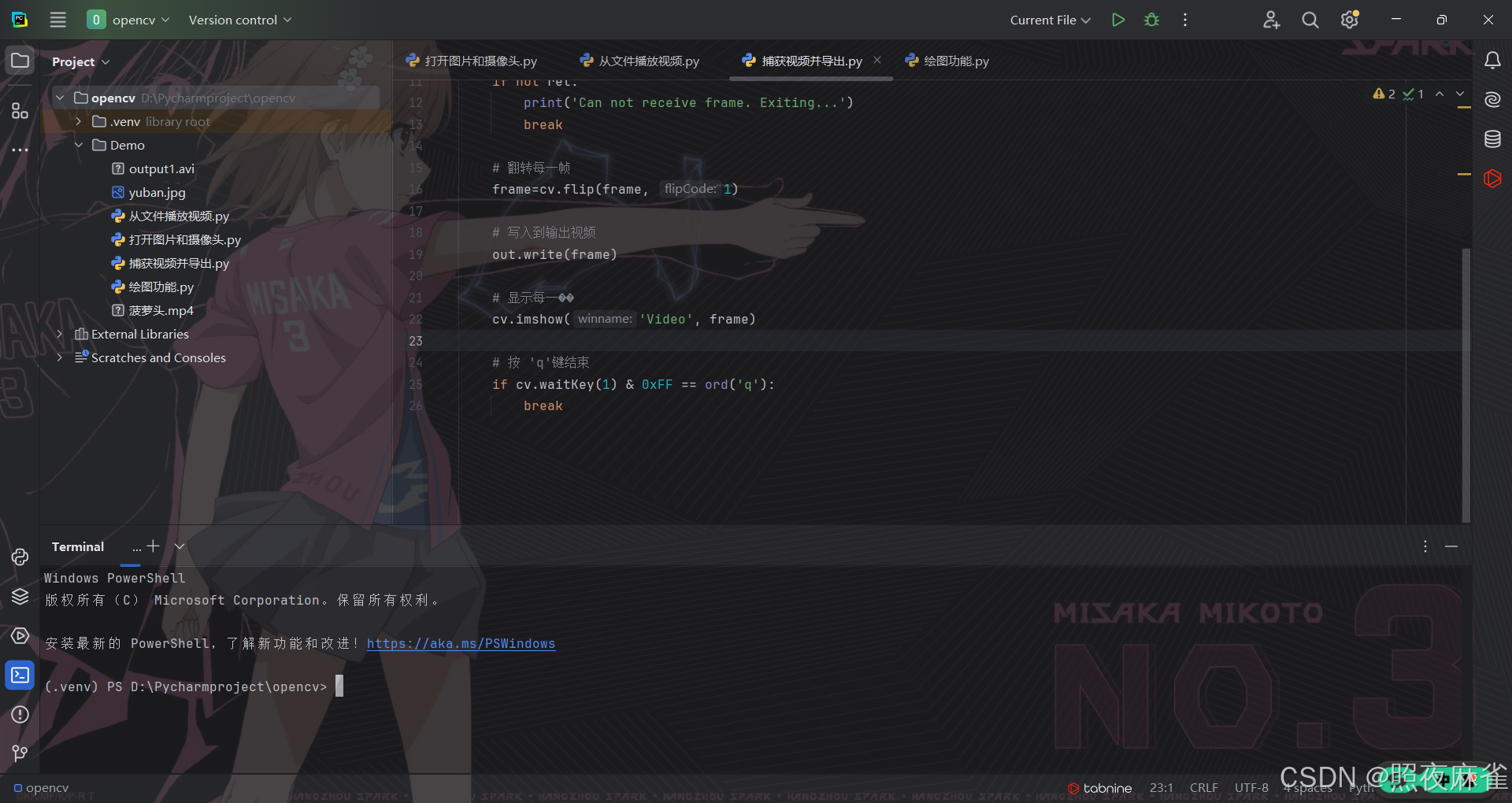Toggle the Terminal tool window icon
The height and width of the screenshot is (803, 1512).
[x=20, y=675]
